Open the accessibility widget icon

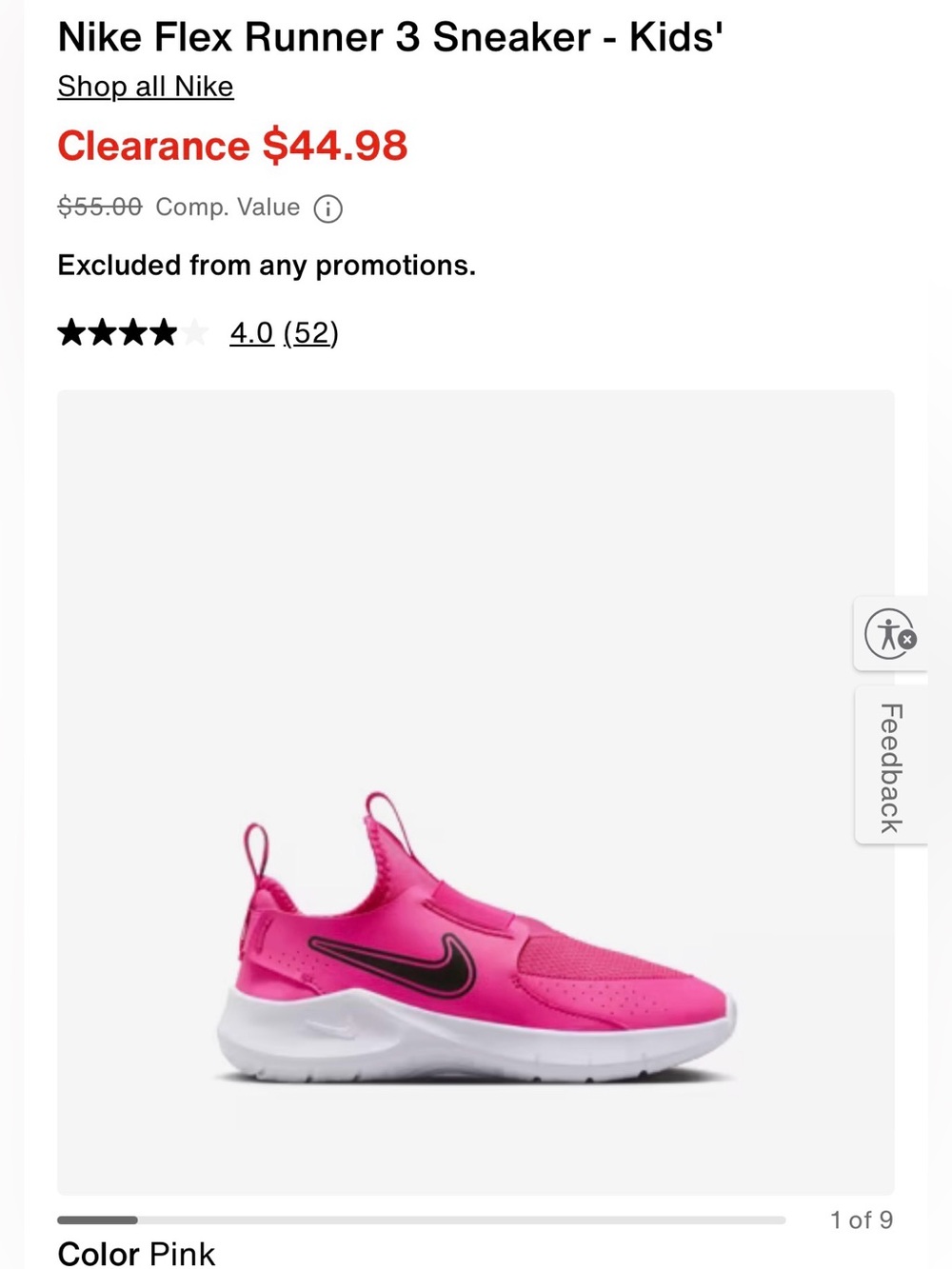[x=890, y=634]
